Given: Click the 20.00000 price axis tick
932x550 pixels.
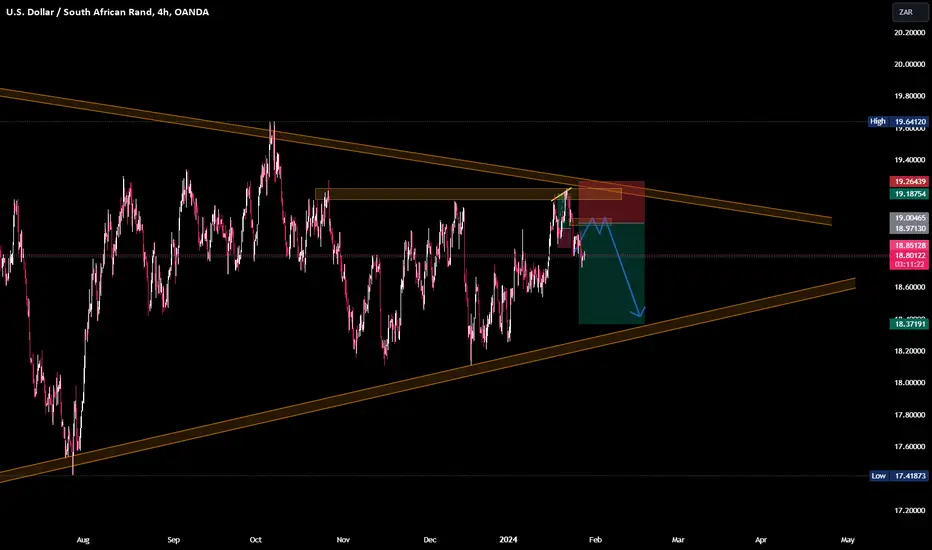Looking at the screenshot, I should pos(909,64).
